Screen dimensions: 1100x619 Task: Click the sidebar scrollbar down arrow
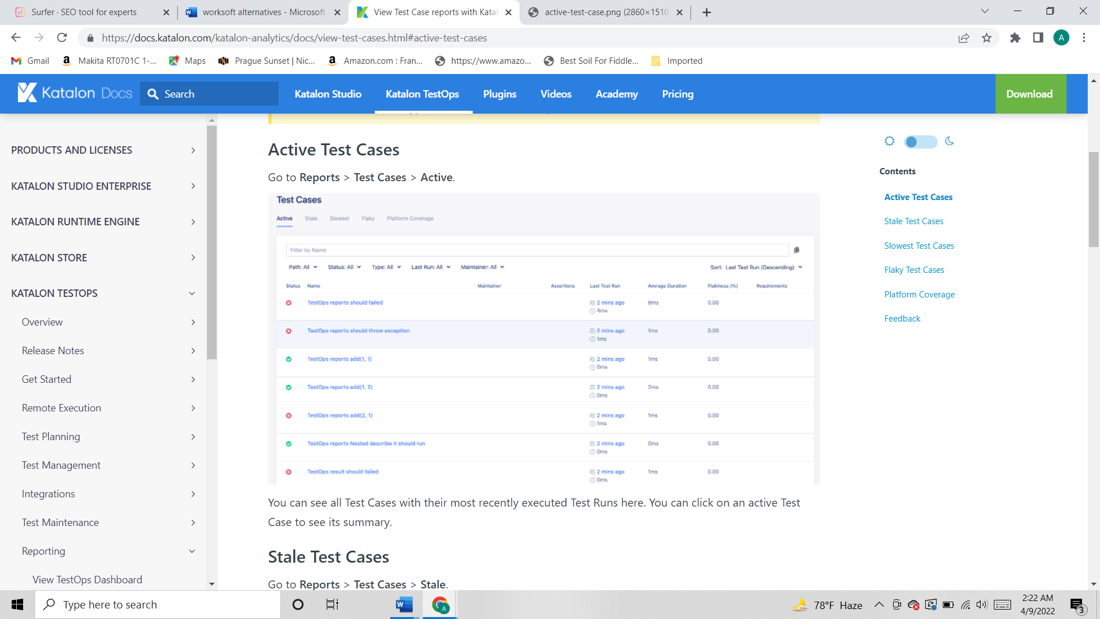tap(212, 583)
